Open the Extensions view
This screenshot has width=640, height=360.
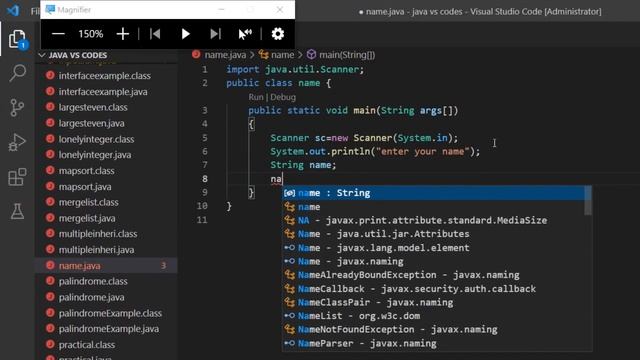click(x=17, y=177)
